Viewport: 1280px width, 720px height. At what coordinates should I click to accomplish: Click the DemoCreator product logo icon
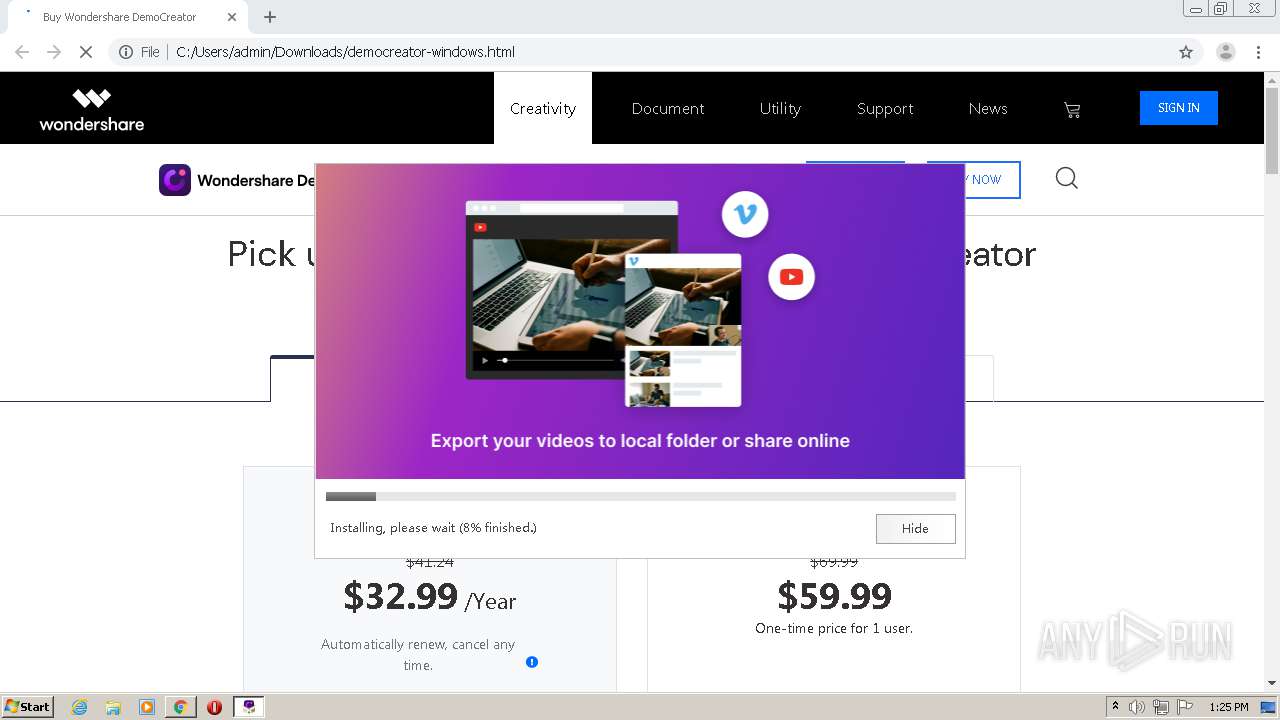click(175, 180)
